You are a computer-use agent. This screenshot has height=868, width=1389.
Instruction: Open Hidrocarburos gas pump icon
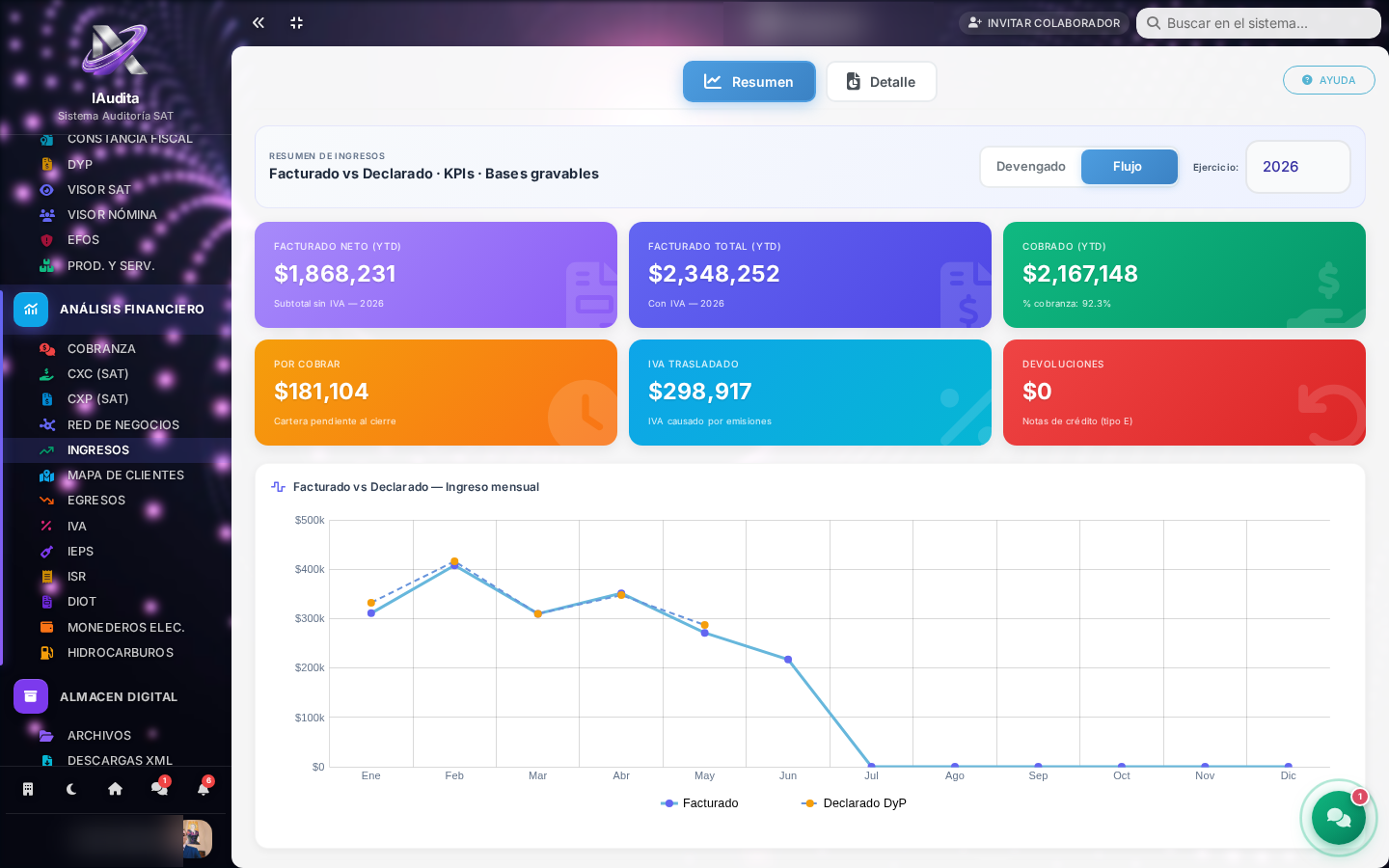(46, 653)
